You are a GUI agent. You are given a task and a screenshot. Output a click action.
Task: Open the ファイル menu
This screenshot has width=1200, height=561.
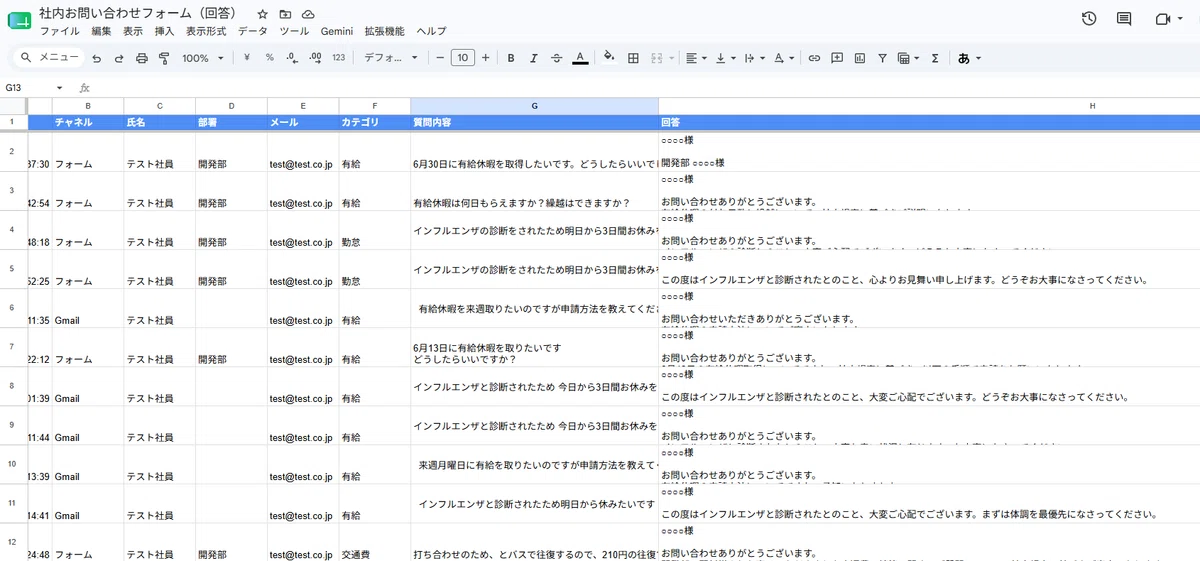[x=59, y=32]
